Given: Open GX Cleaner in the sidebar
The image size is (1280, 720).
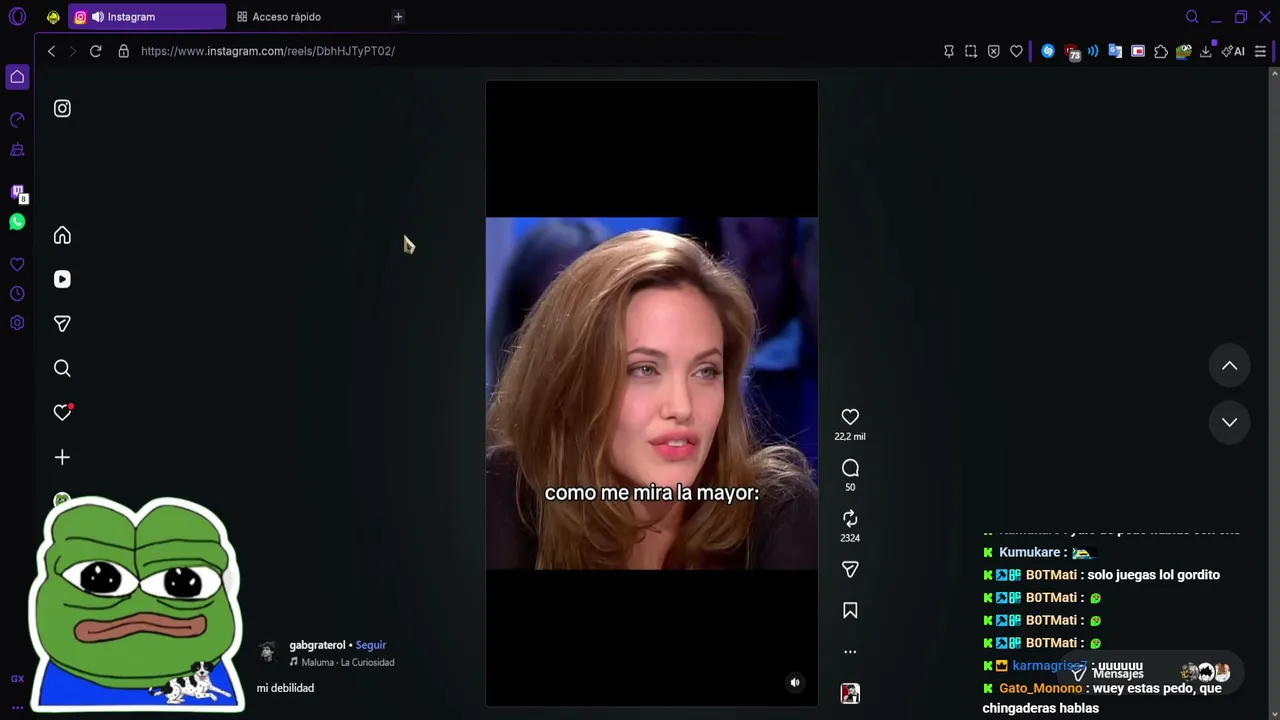Looking at the screenshot, I should 17,150.
